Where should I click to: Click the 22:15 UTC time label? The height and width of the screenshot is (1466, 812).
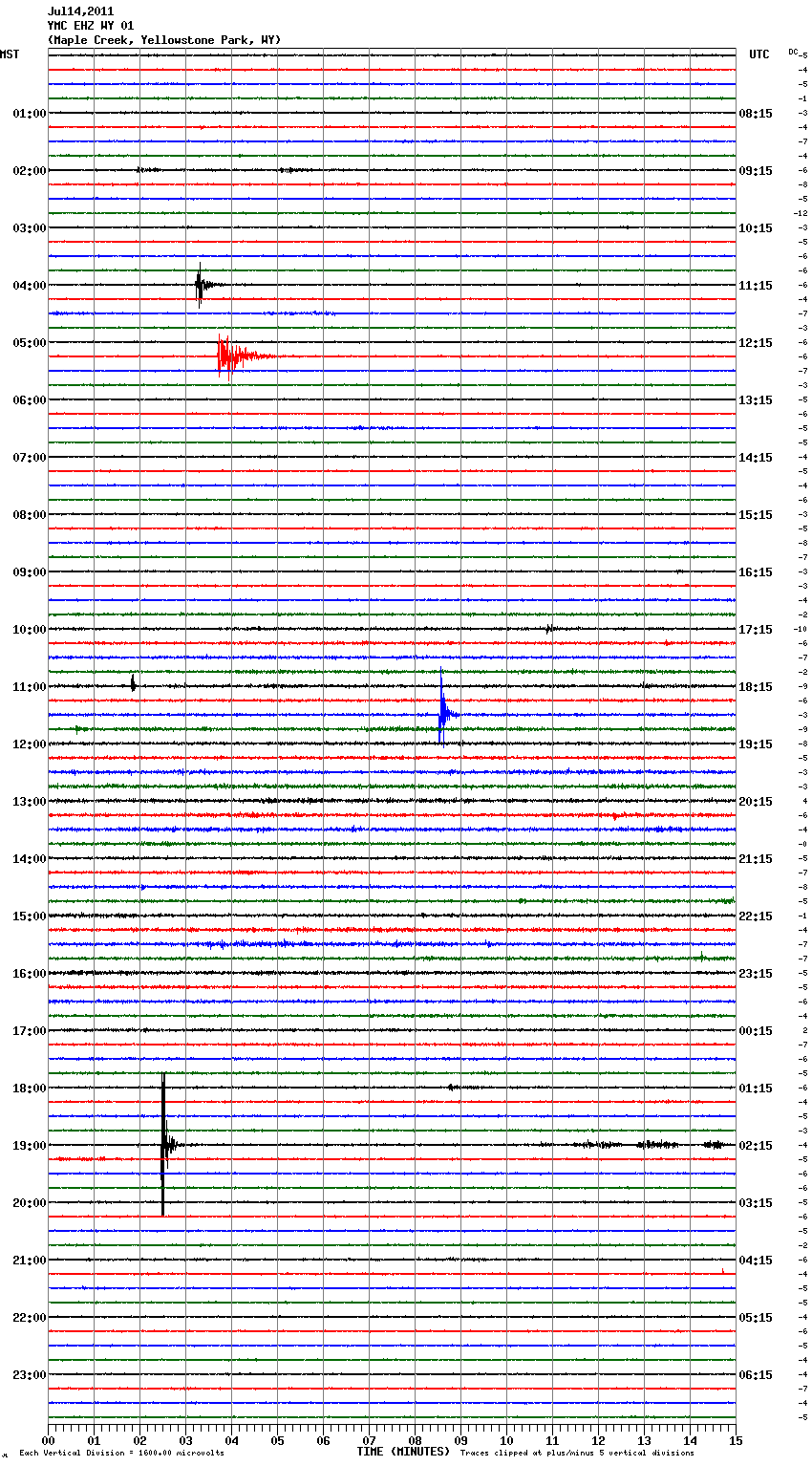[x=756, y=916]
